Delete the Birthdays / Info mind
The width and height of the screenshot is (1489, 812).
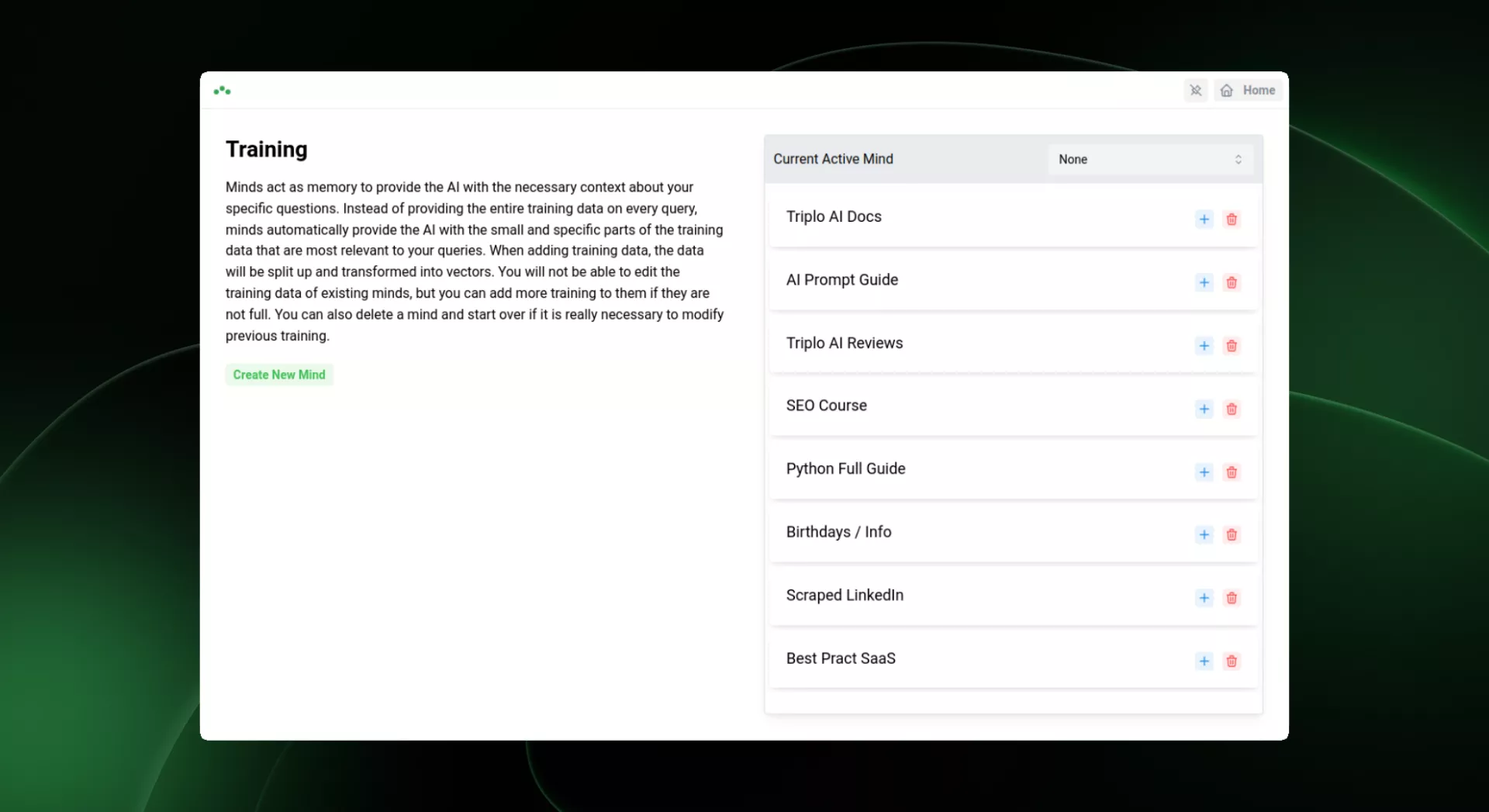1231,535
